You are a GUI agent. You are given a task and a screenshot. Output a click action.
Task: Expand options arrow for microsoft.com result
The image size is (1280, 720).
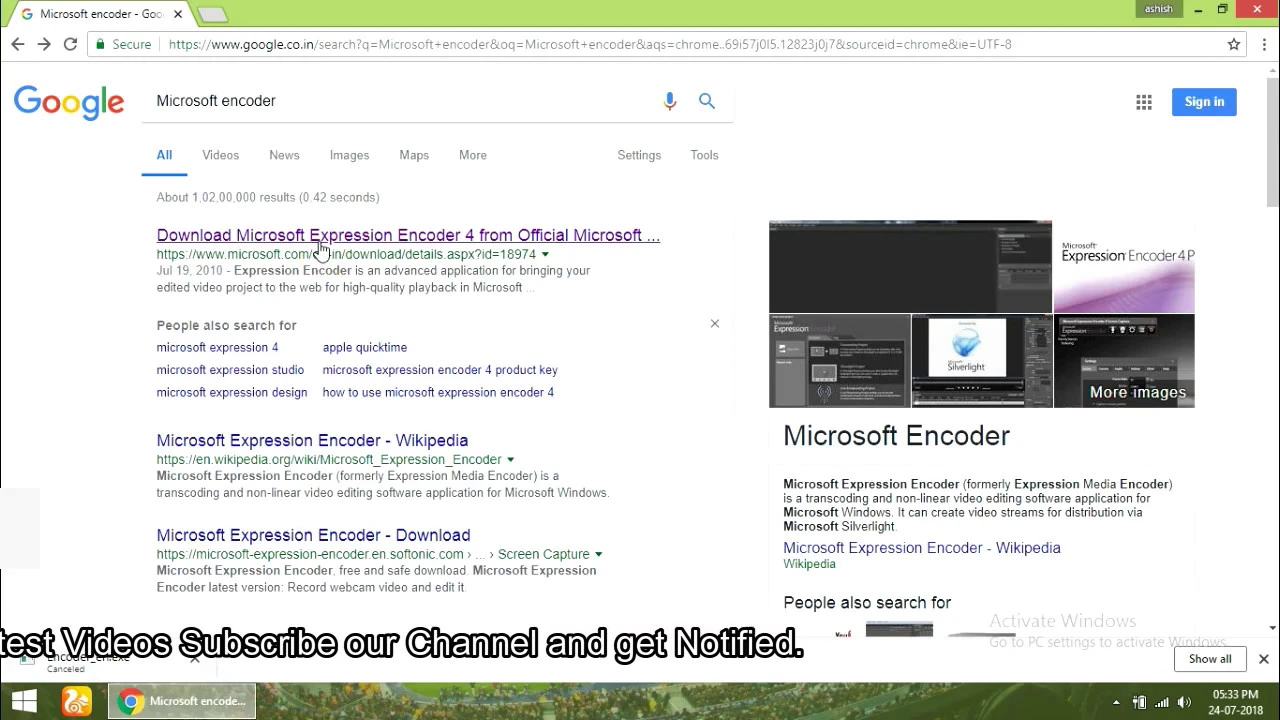point(545,254)
